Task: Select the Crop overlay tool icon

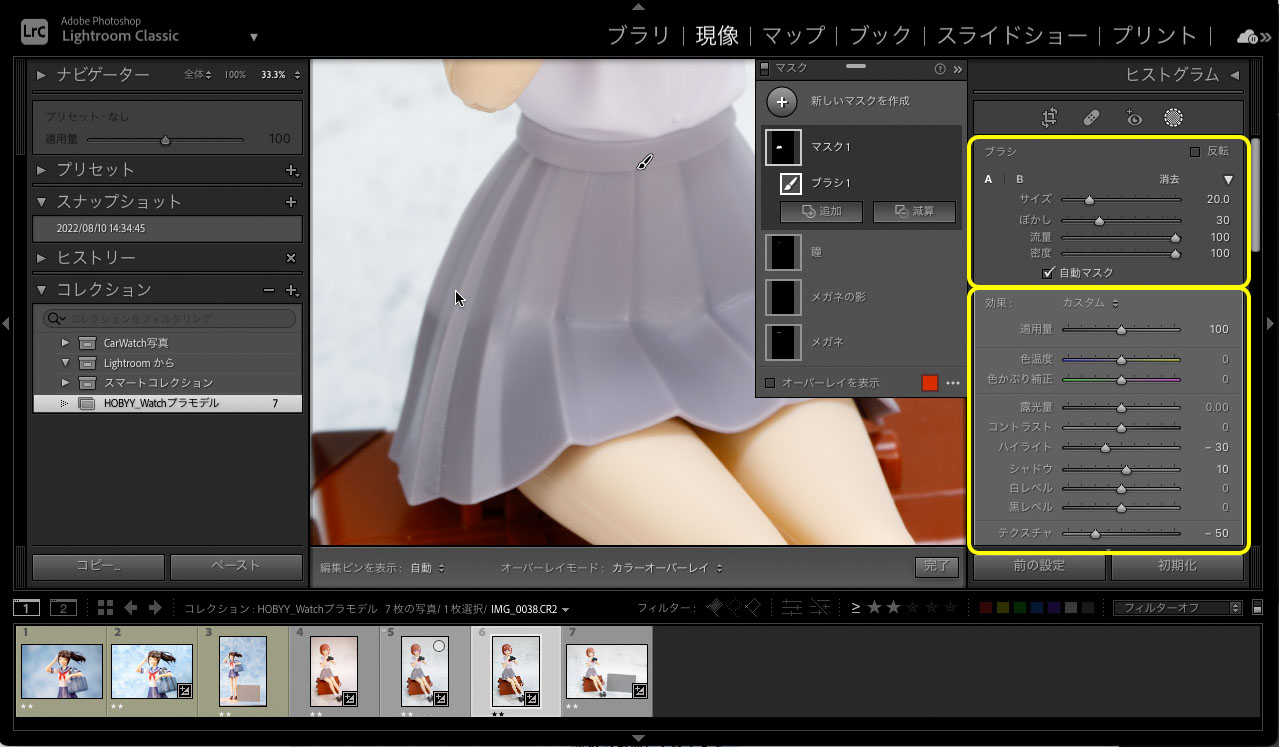Action: (1049, 118)
